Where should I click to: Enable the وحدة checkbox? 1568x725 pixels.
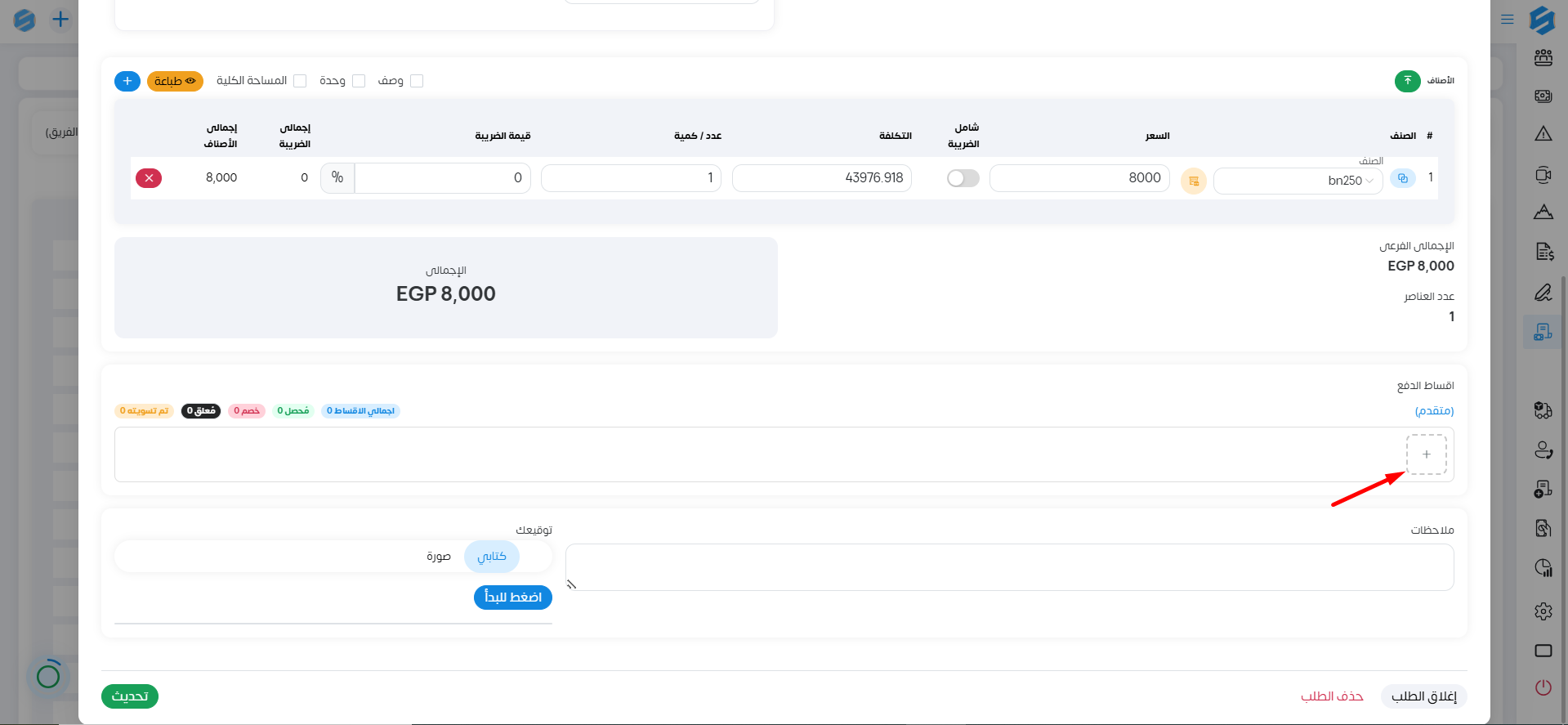(359, 81)
